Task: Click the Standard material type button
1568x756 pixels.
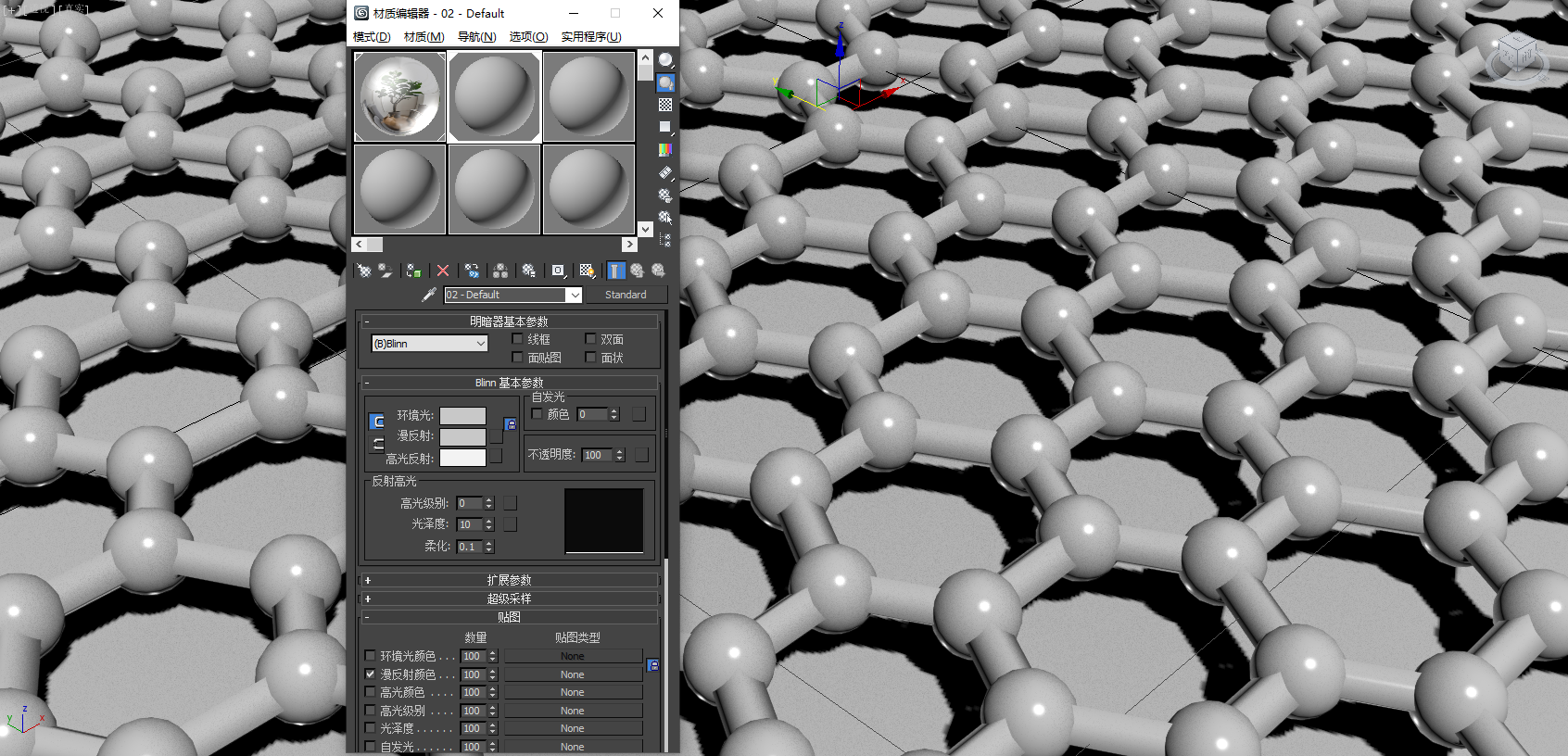Action: click(626, 295)
